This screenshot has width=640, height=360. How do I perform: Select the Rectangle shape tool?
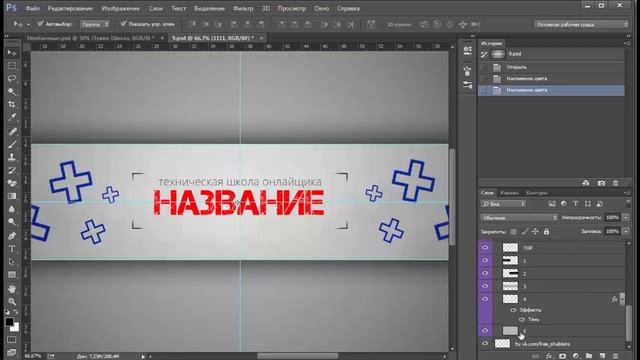click(x=12, y=275)
